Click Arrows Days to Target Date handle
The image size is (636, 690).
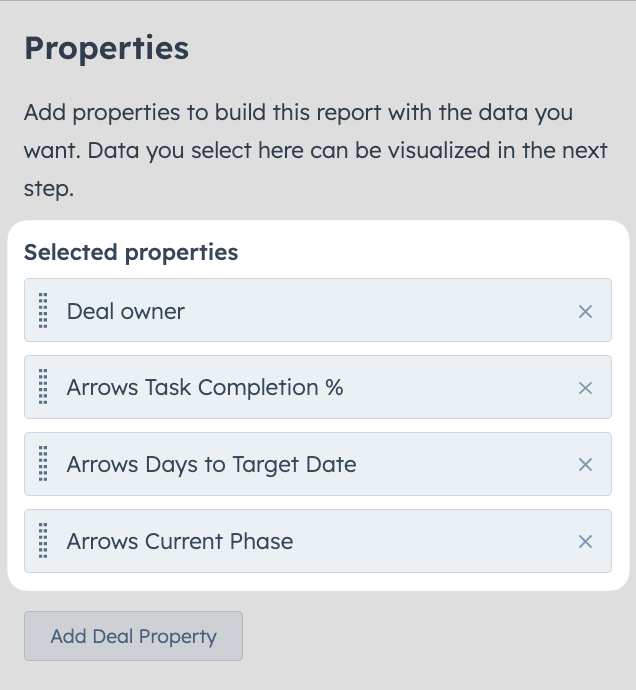click(43, 464)
